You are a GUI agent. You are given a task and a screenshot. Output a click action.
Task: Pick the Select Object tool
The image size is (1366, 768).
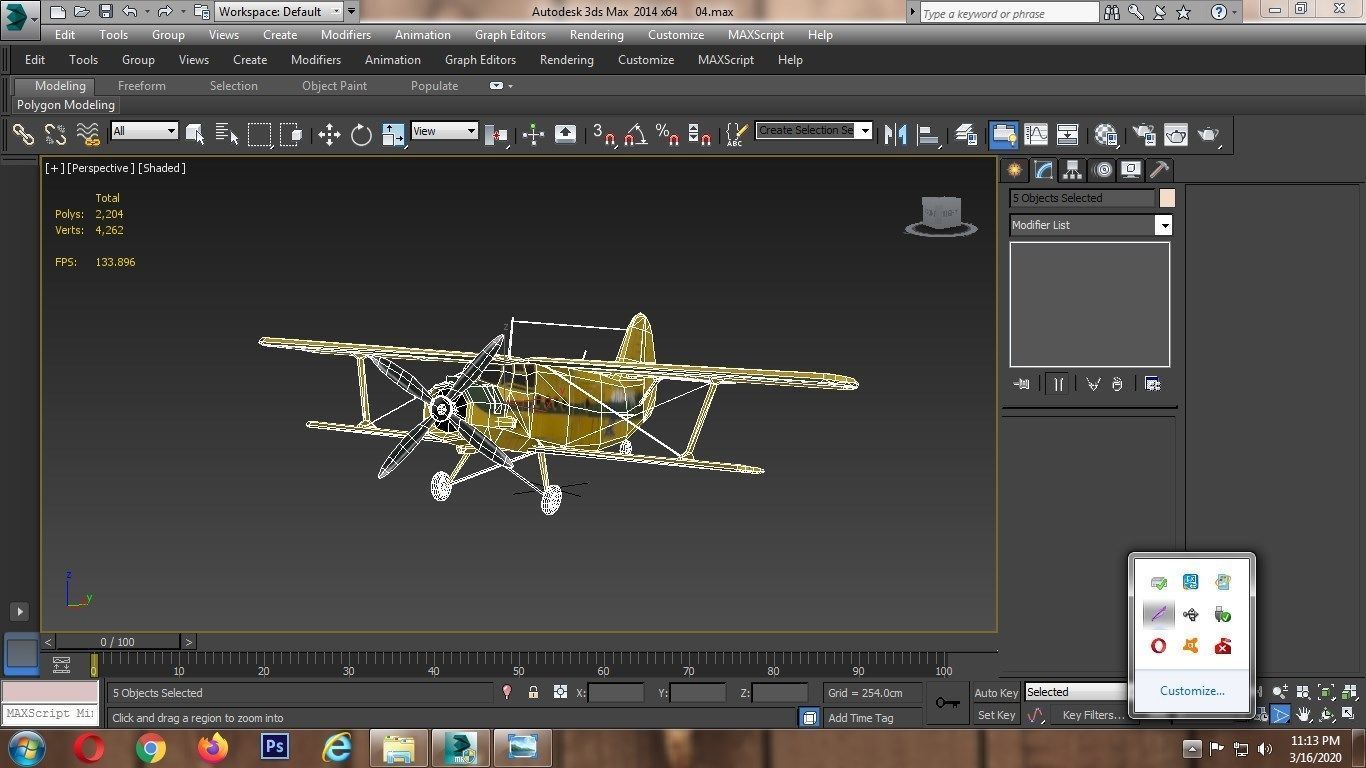[195, 134]
